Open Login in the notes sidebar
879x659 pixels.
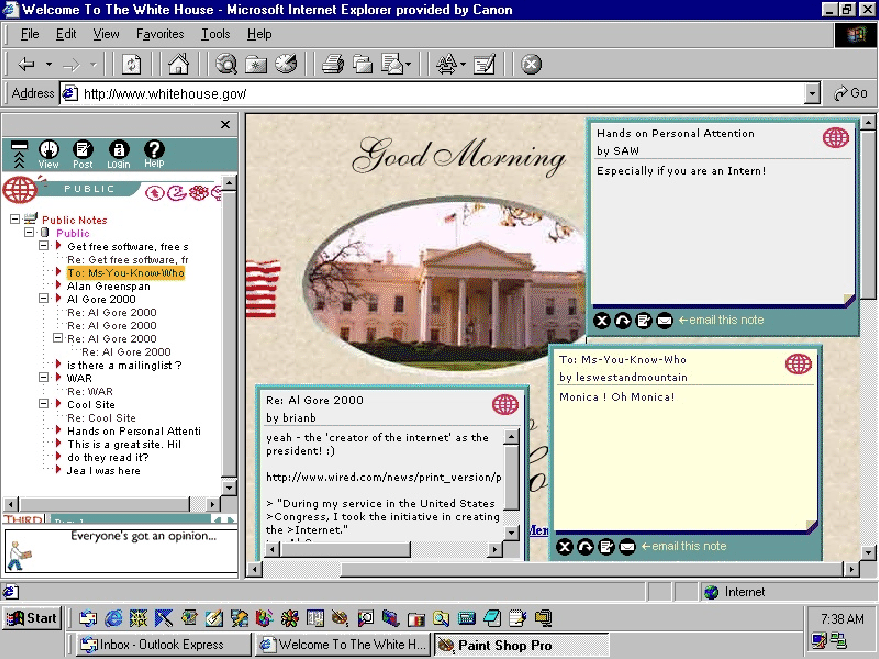(118, 153)
